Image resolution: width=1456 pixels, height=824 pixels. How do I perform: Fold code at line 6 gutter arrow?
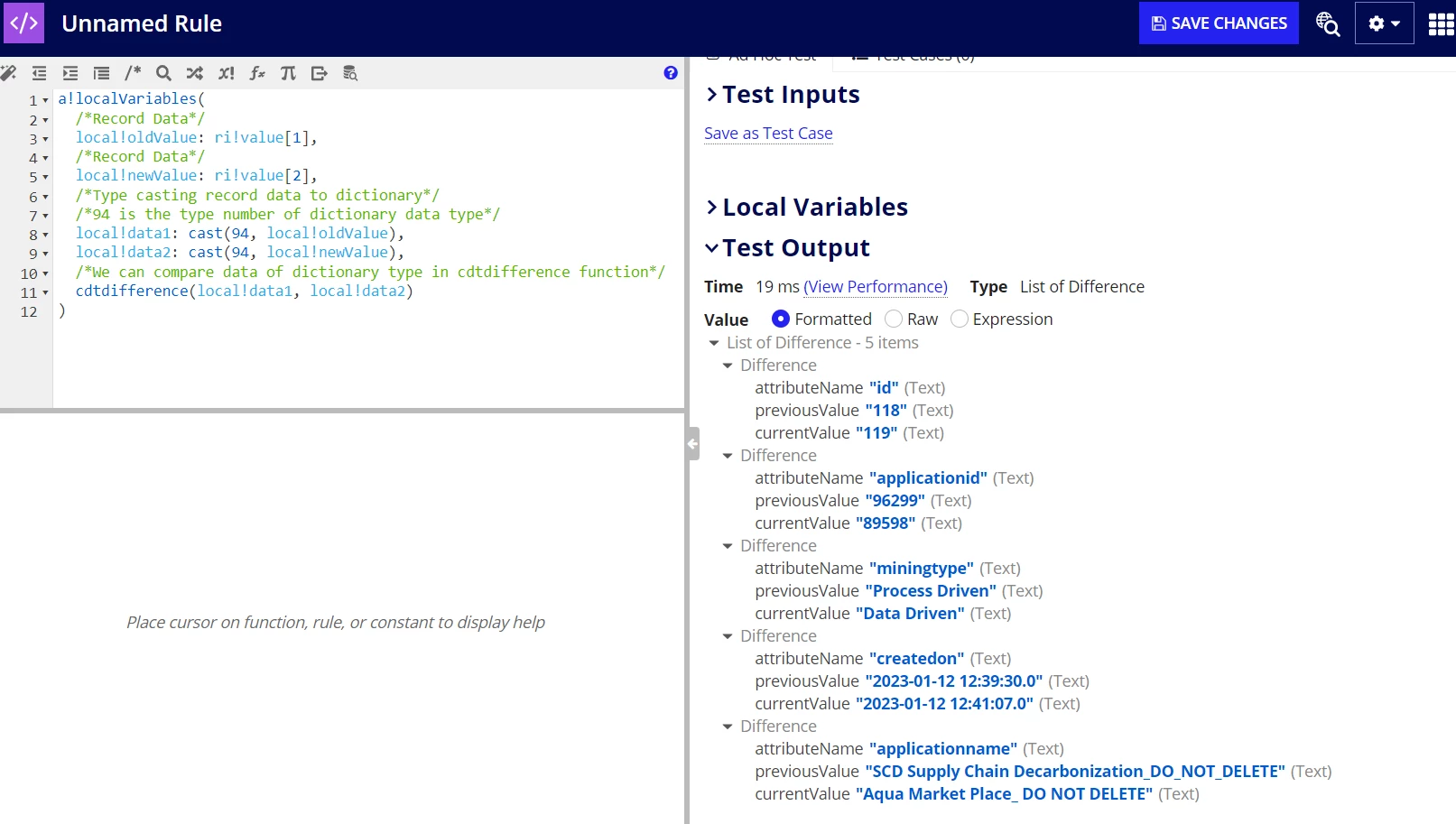coord(45,197)
